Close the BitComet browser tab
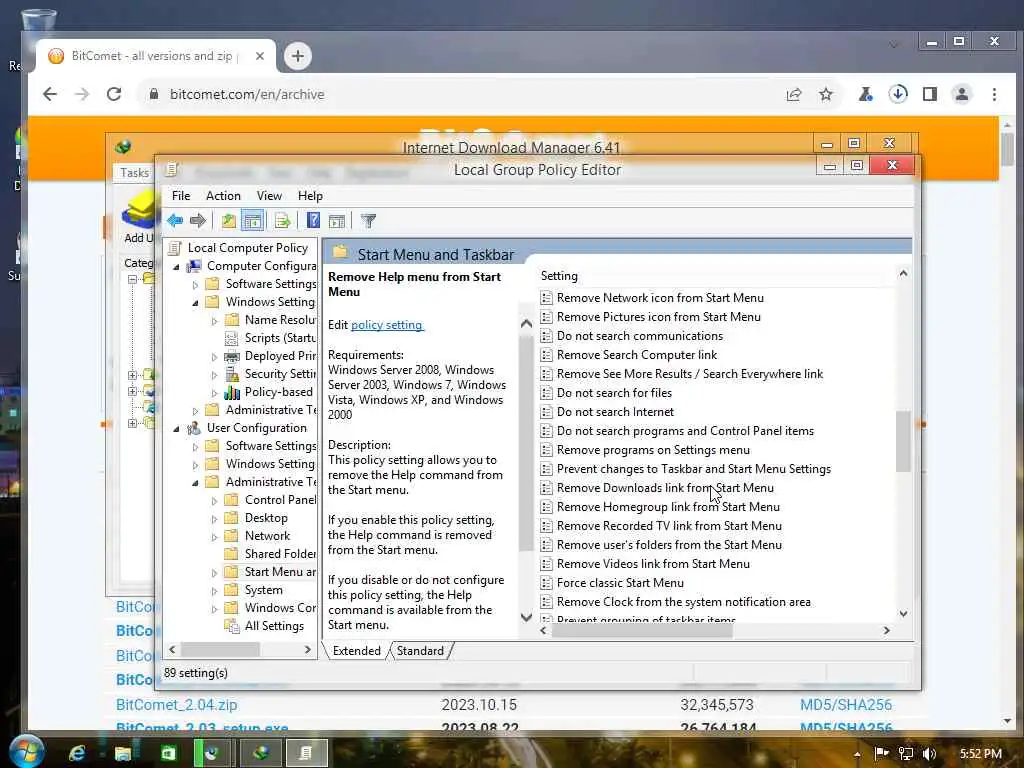This screenshot has width=1024, height=768. point(260,56)
